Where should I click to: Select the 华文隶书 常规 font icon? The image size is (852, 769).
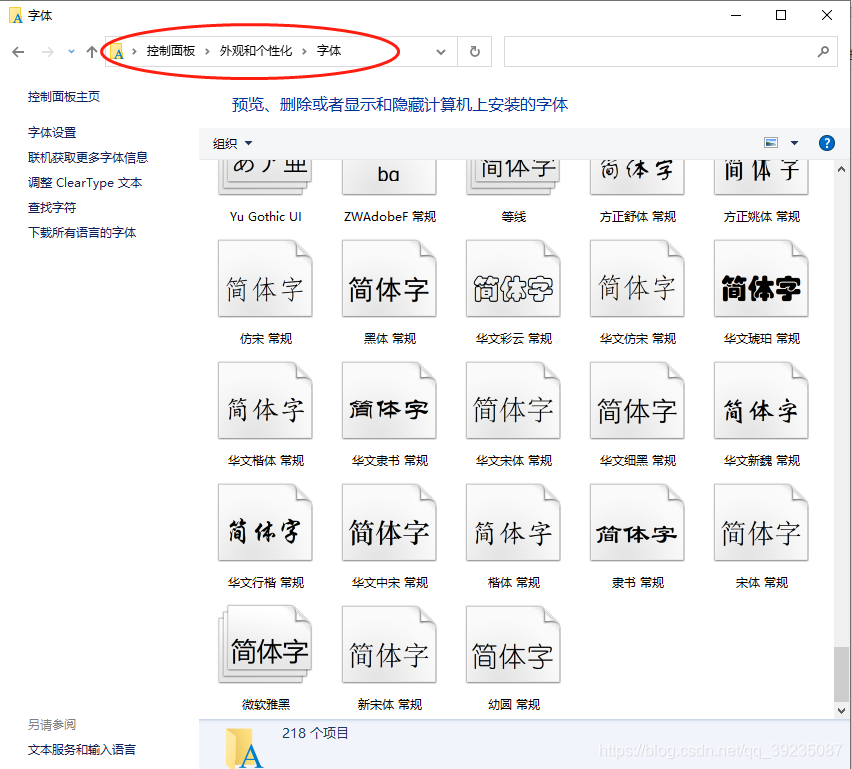[389, 400]
